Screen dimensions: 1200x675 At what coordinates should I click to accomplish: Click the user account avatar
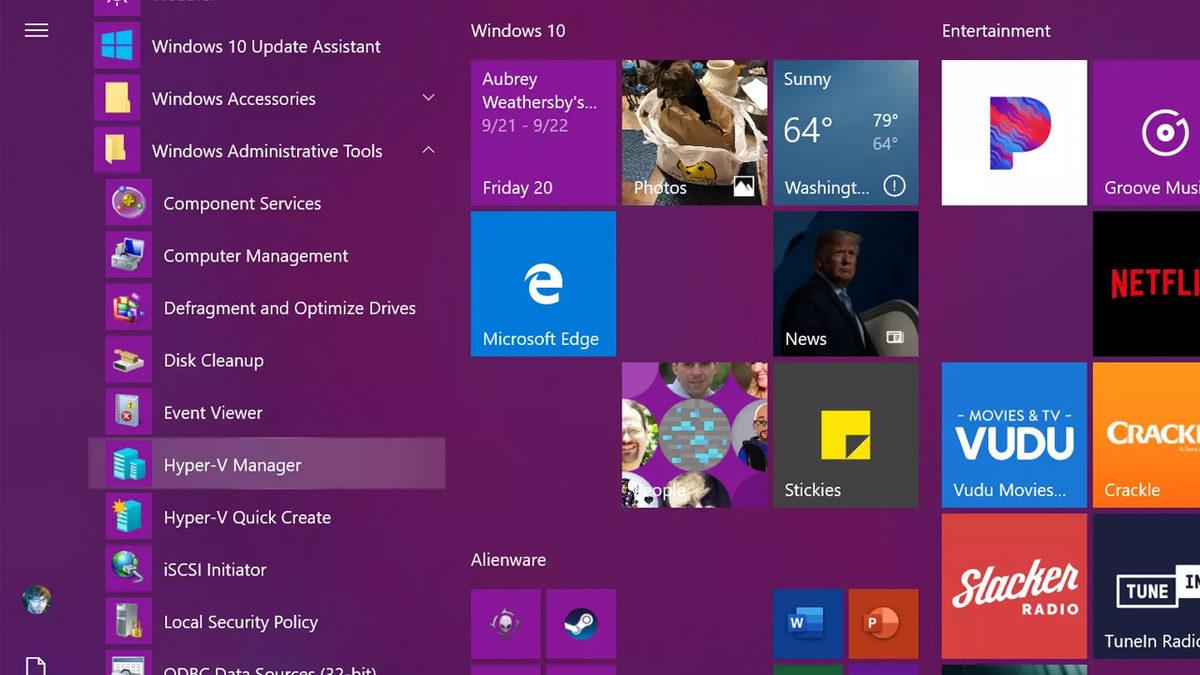point(36,598)
